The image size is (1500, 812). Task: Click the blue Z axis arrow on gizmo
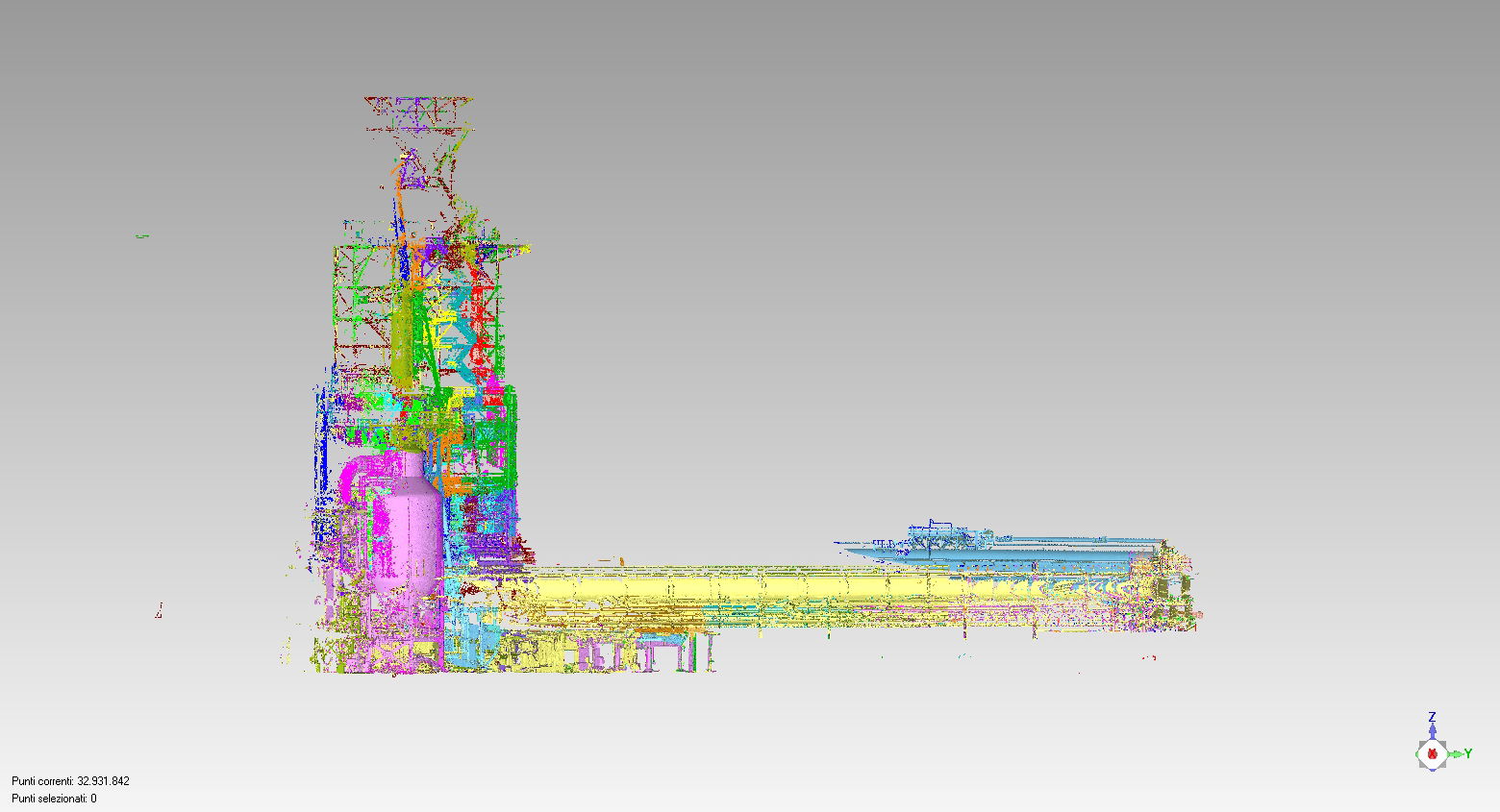tap(1432, 729)
